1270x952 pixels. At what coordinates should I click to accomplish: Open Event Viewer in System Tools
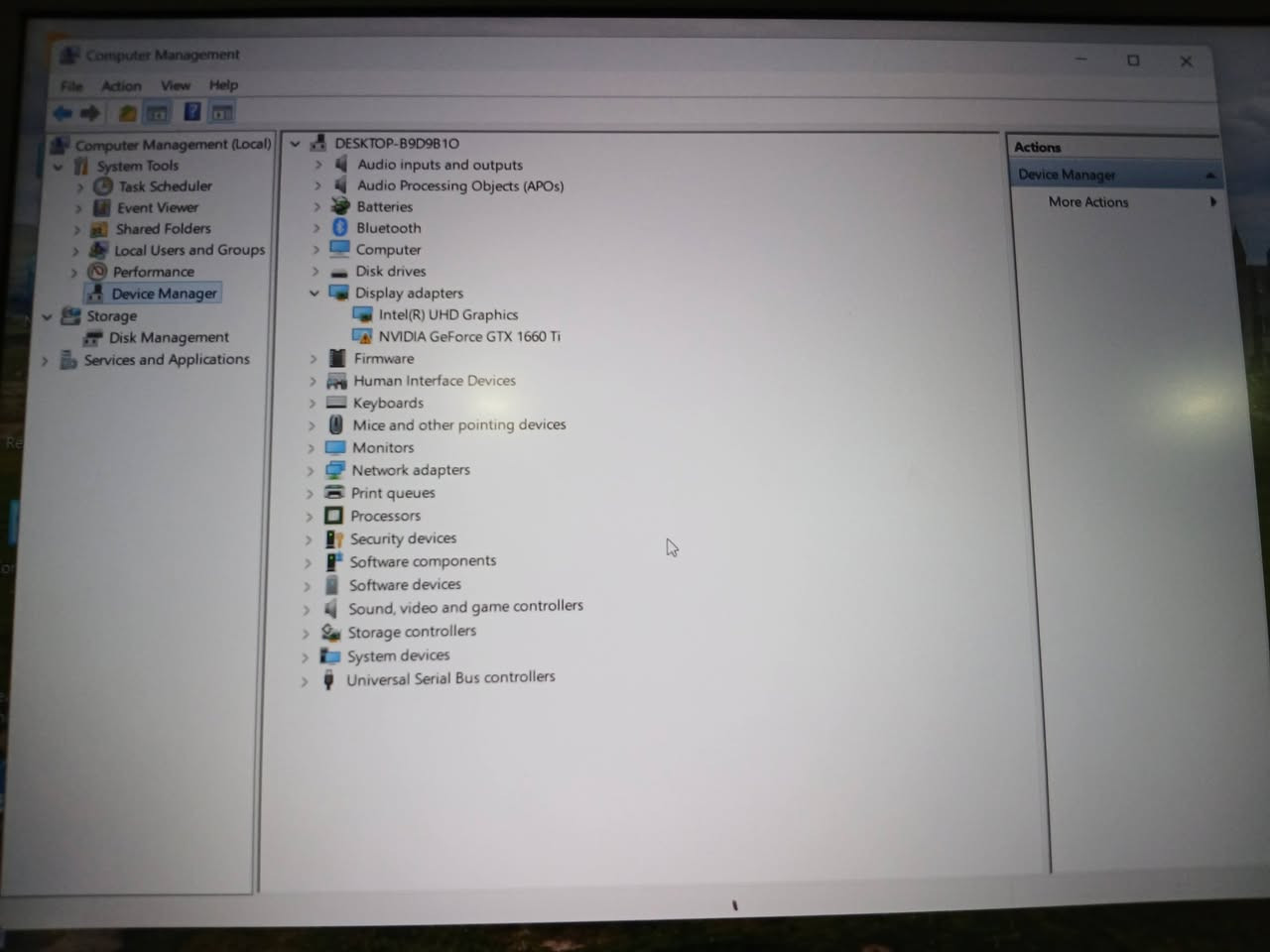pyautogui.click(x=157, y=207)
